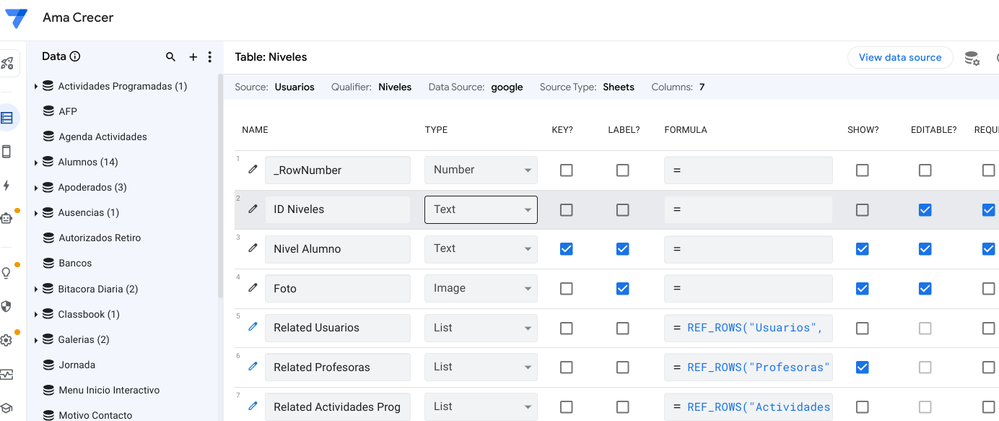The height and width of the screenshot is (421, 999).
Task: Edit Related Actividades Prog pencil icon
Action: coord(253,406)
